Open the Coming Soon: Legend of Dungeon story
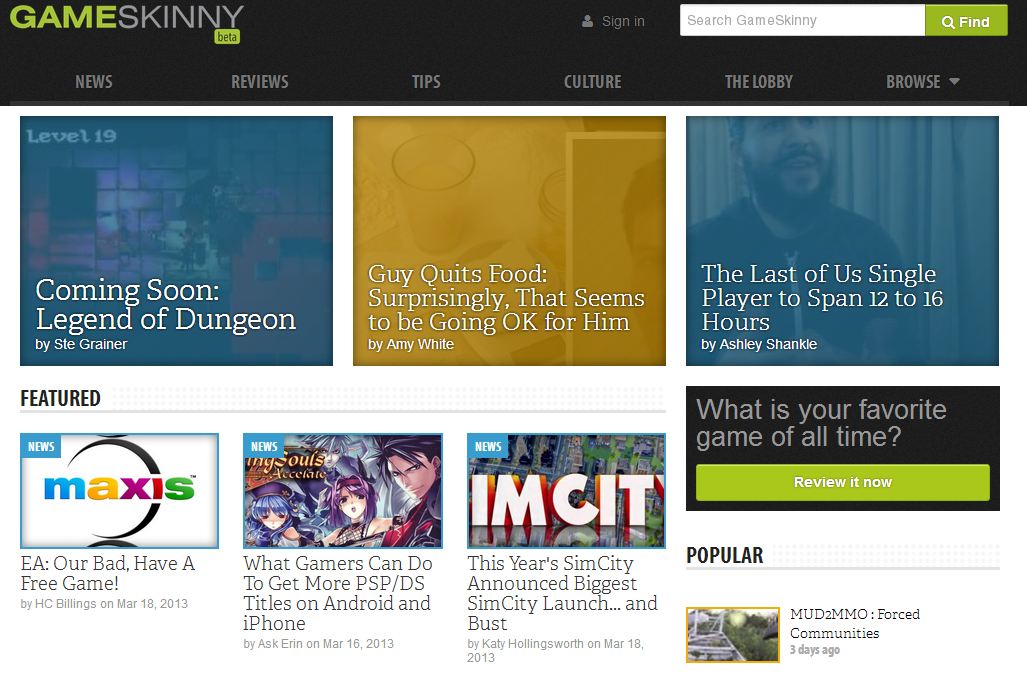Viewport: 1027px width, 679px height. (x=176, y=241)
